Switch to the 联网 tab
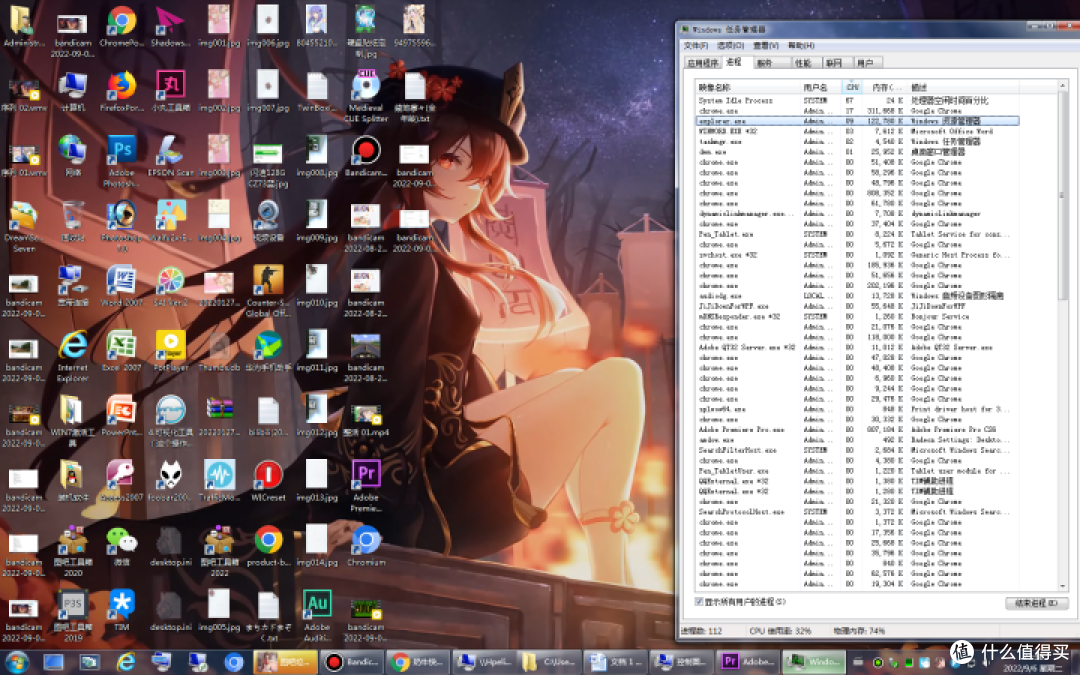The height and width of the screenshot is (675, 1080). point(835,63)
